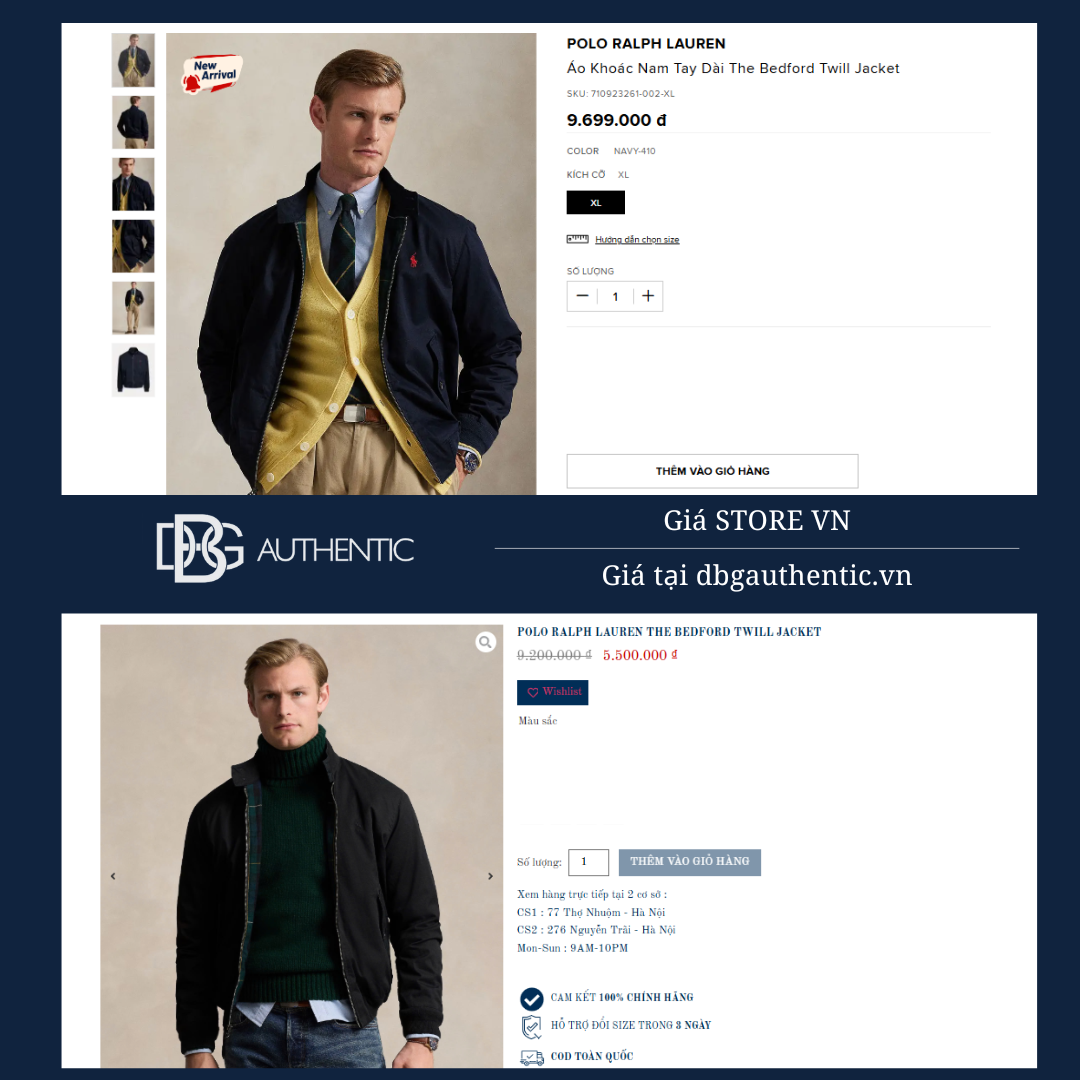
Task: Click the New Arrival badge icon
Action: pos(212,73)
